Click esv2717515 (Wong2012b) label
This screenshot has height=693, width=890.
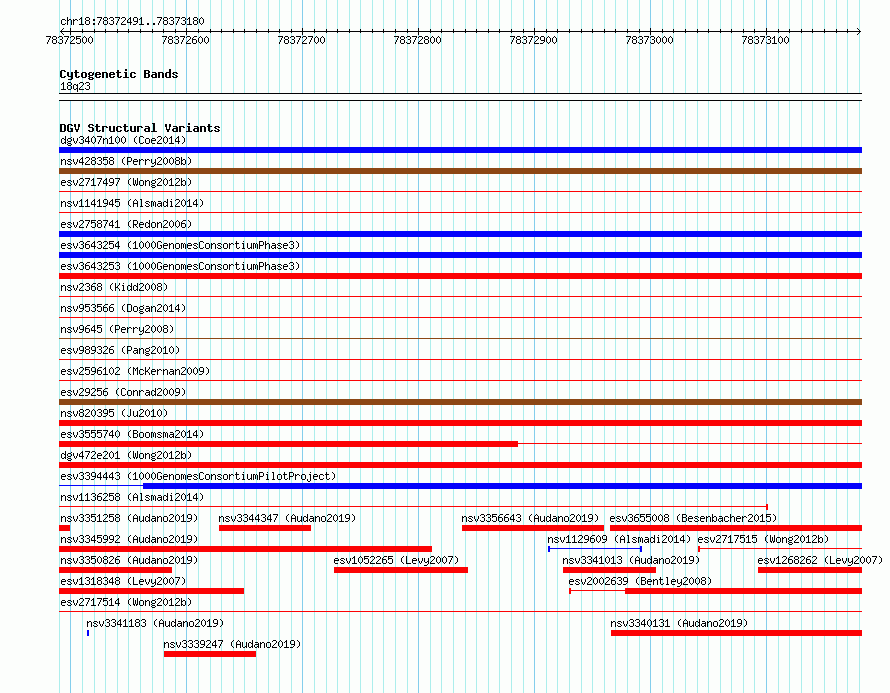[763, 539]
